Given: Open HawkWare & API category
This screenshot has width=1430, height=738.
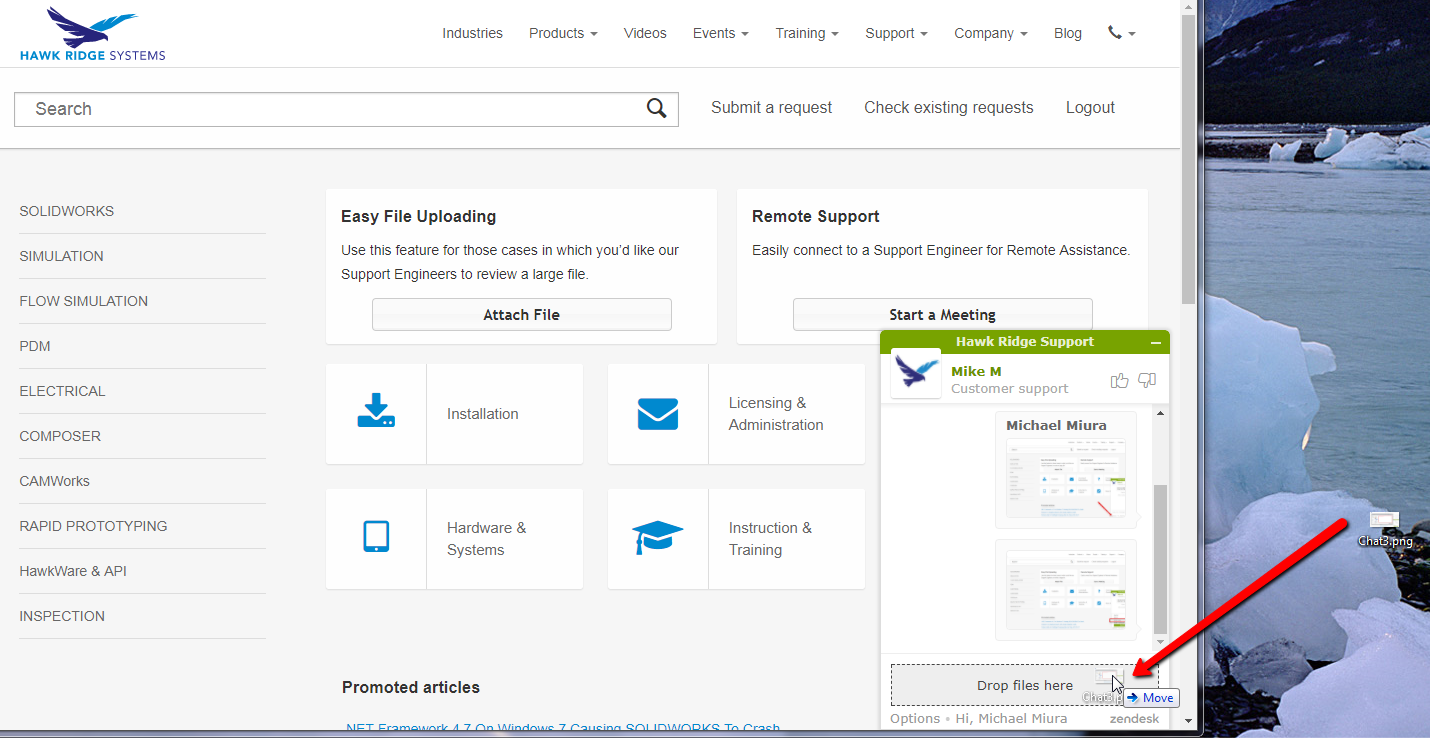Looking at the screenshot, I should [73, 571].
